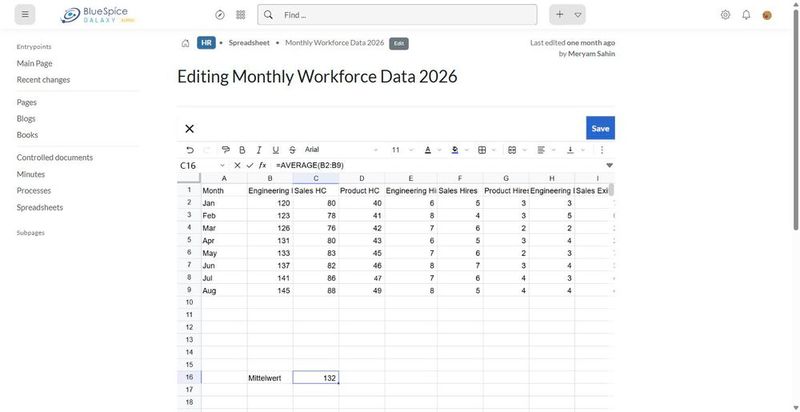Redo the last spreadsheet action
The width and height of the screenshot is (800, 412).
tap(207, 150)
